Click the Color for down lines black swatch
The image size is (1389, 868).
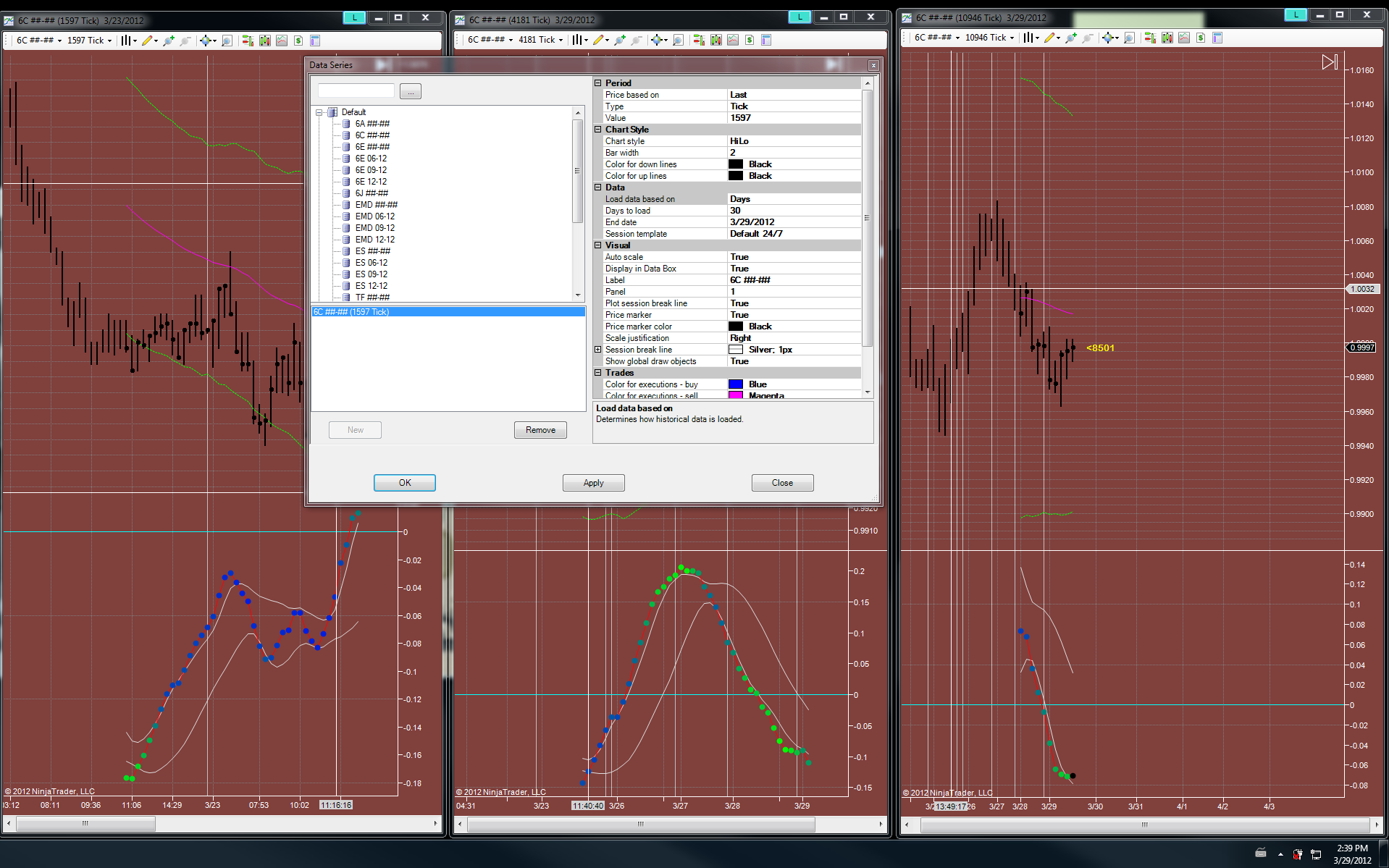[736, 164]
